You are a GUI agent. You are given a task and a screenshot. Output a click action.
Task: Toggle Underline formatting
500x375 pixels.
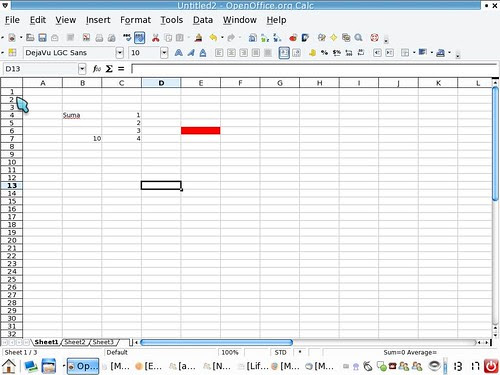click(x=203, y=53)
